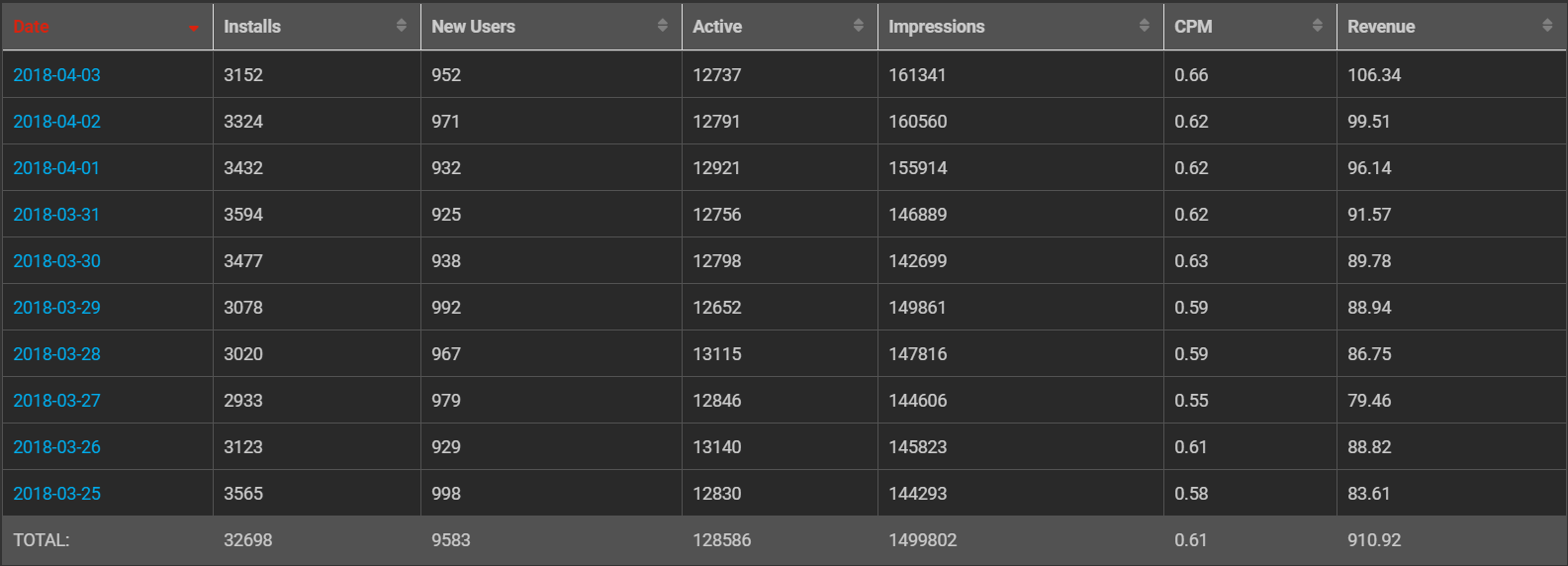Open the 2018-03-29 date link
This screenshot has height=566, width=1568.
(x=56, y=308)
